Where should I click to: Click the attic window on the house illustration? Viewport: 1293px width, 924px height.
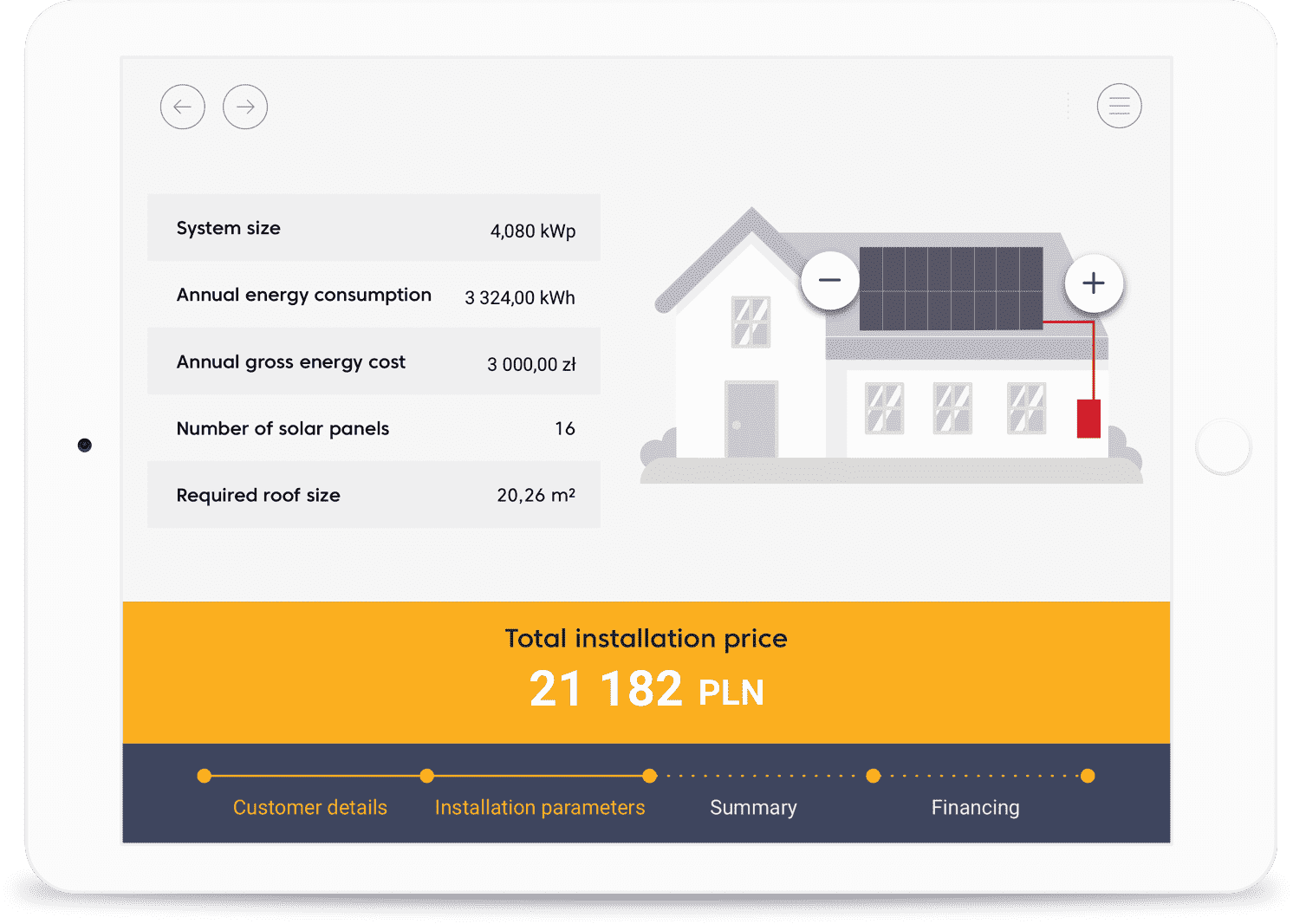[752, 321]
